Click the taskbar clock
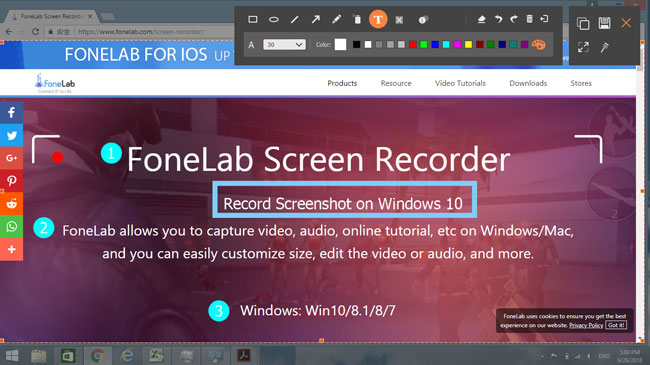 point(629,356)
